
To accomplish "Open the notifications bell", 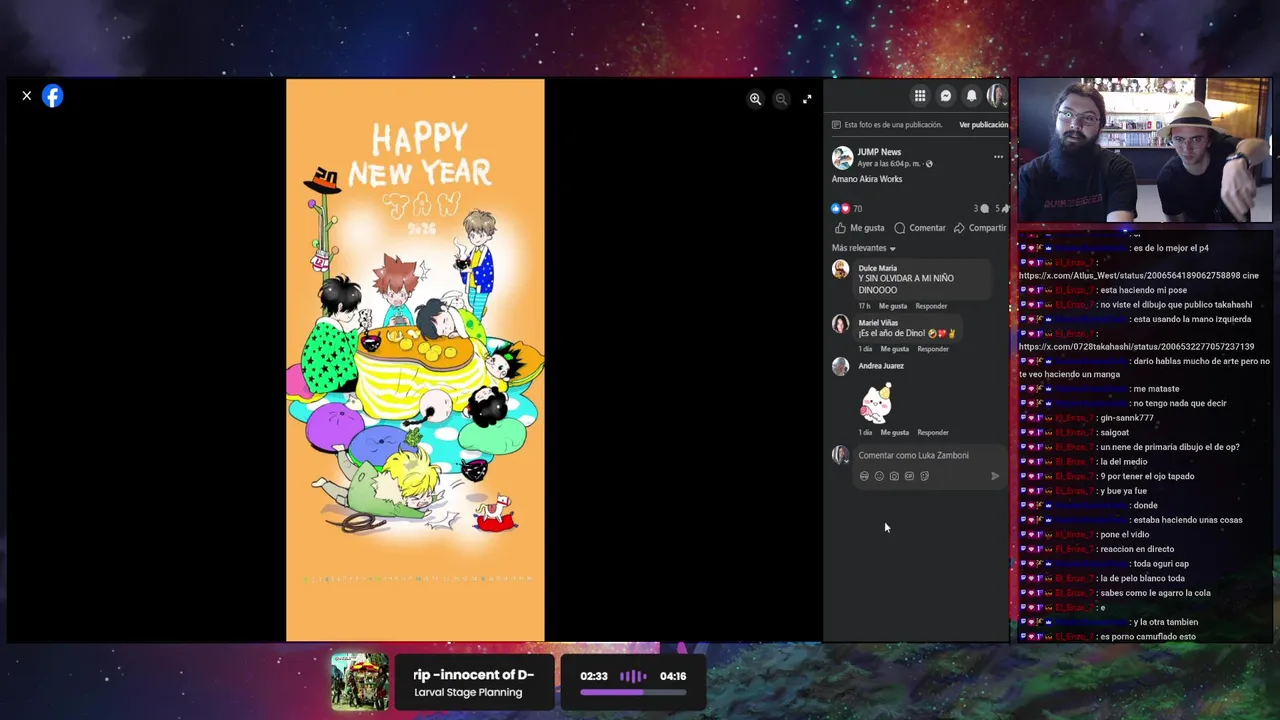I will click(x=971, y=96).
